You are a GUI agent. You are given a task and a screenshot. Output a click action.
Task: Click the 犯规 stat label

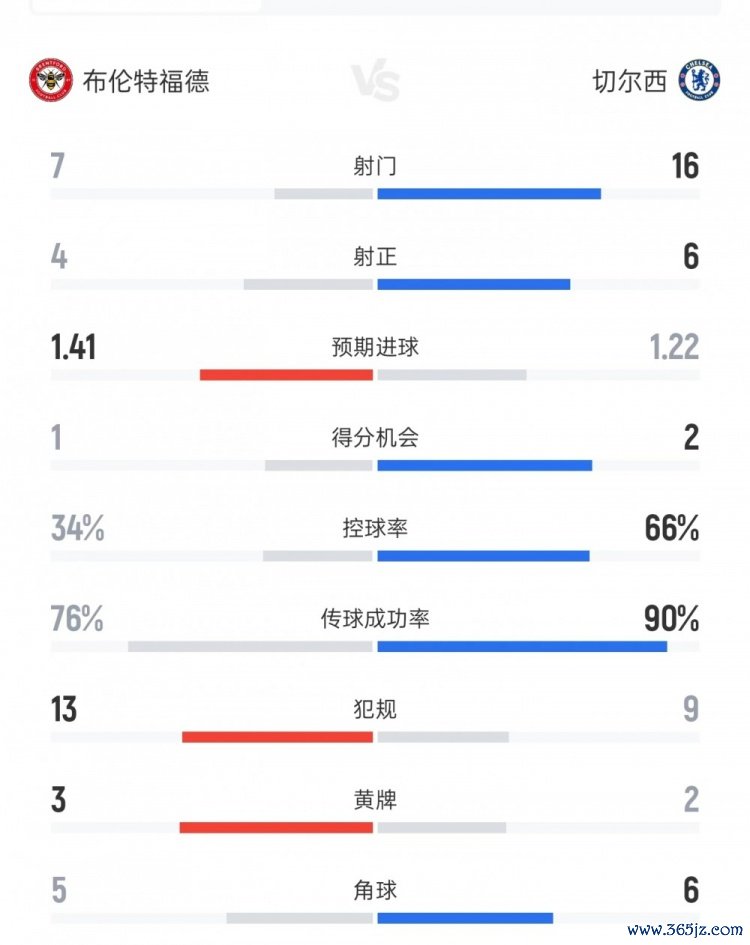click(x=375, y=710)
